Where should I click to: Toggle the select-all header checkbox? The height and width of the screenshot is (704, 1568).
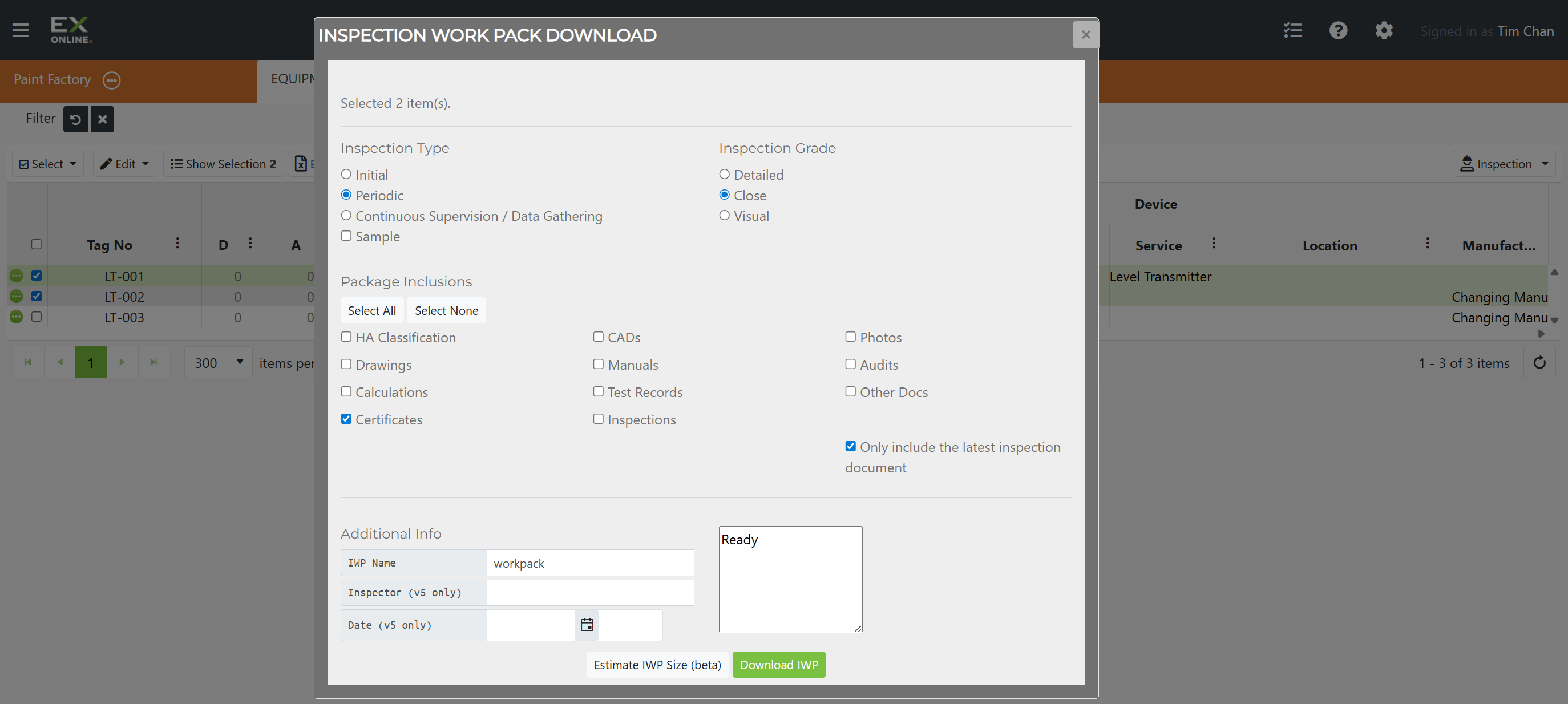pos(37,244)
